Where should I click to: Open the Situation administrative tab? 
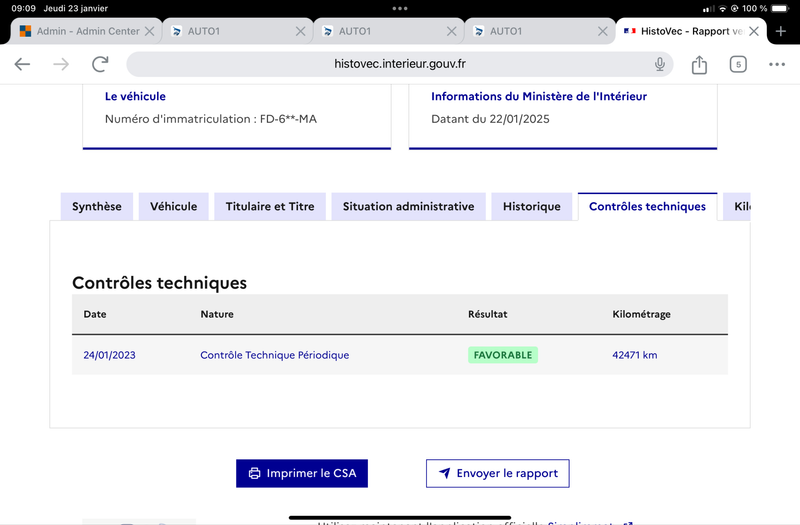pos(408,207)
